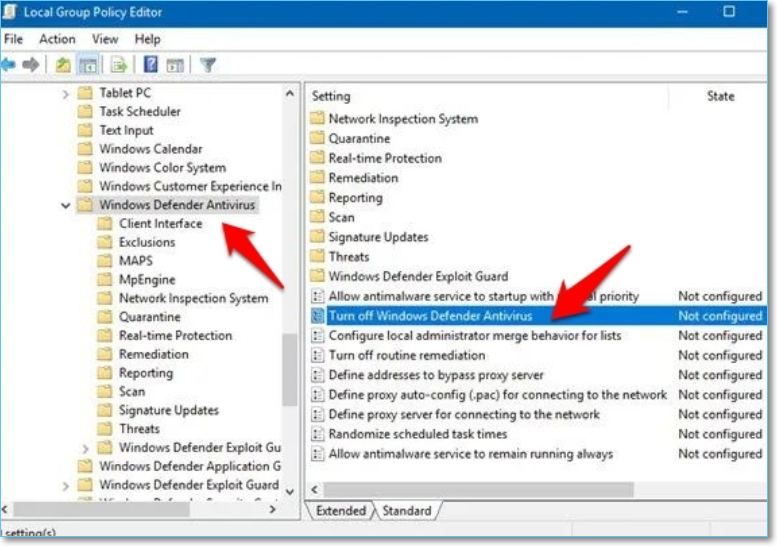The height and width of the screenshot is (546, 777).
Task: Select Define proxy server for connecting to network
Action: [464, 414]
